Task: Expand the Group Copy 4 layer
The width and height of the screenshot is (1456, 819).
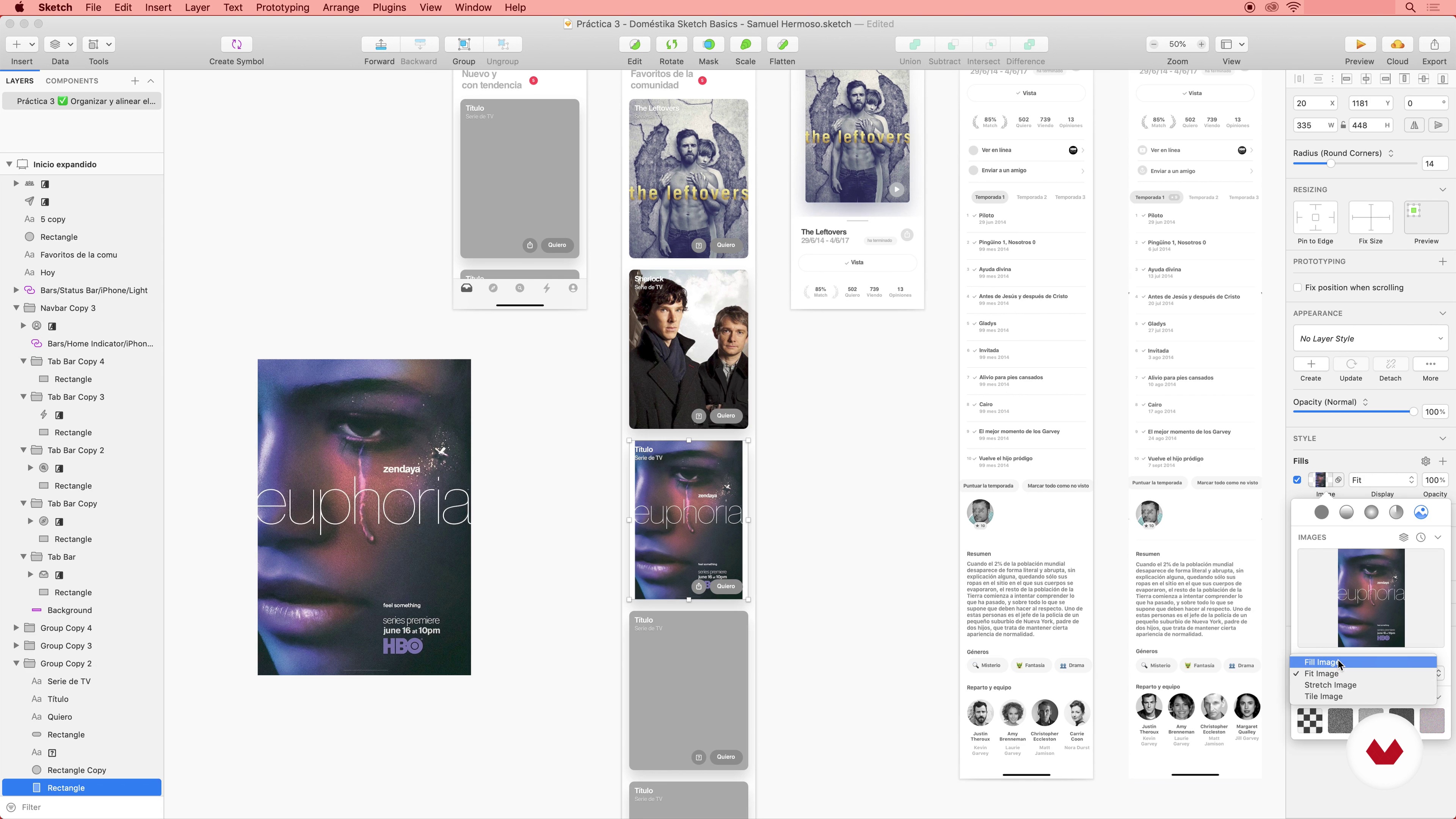Action: (16, 628)
